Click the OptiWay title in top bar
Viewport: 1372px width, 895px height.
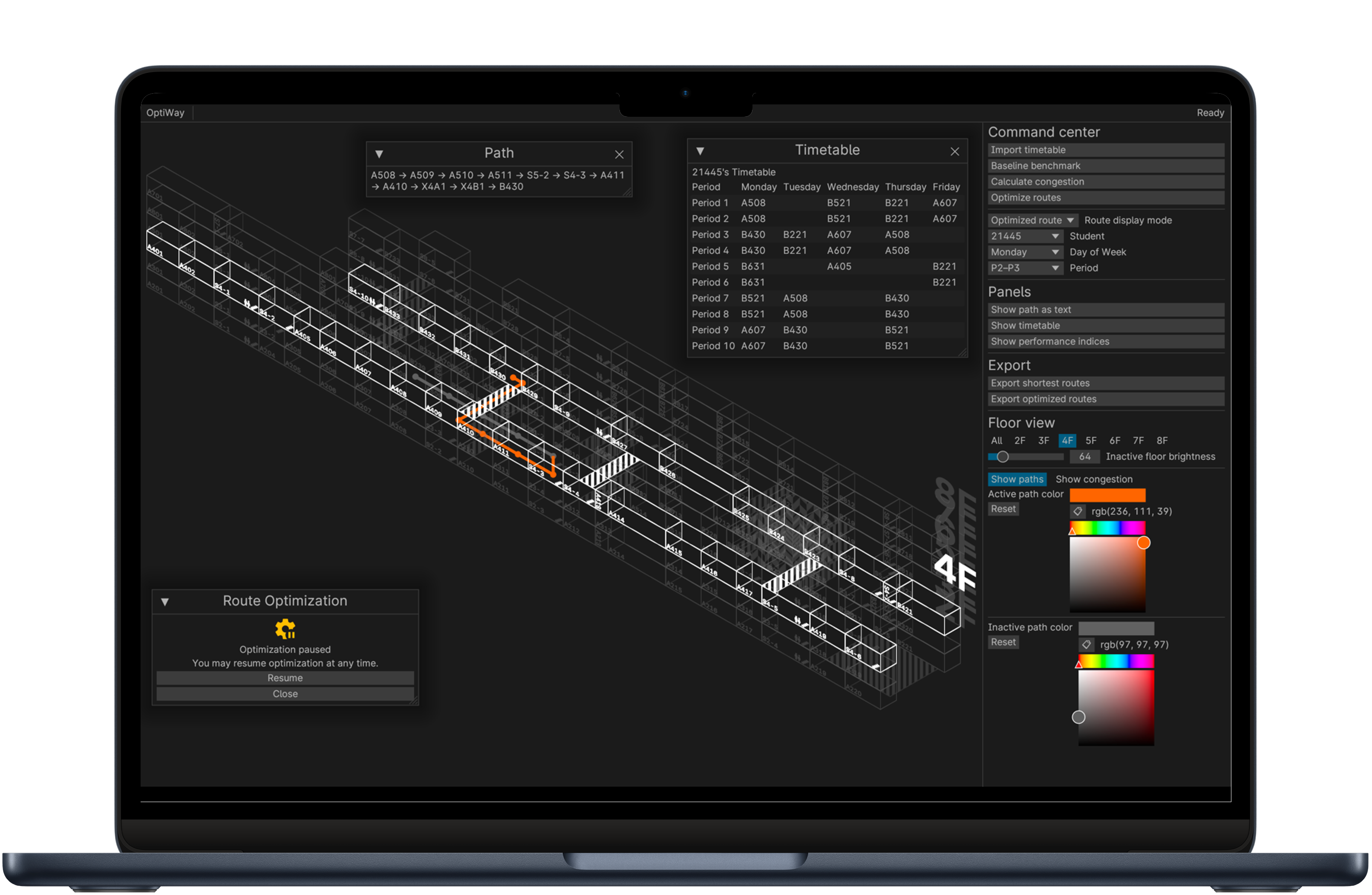(x=165, y=113)
